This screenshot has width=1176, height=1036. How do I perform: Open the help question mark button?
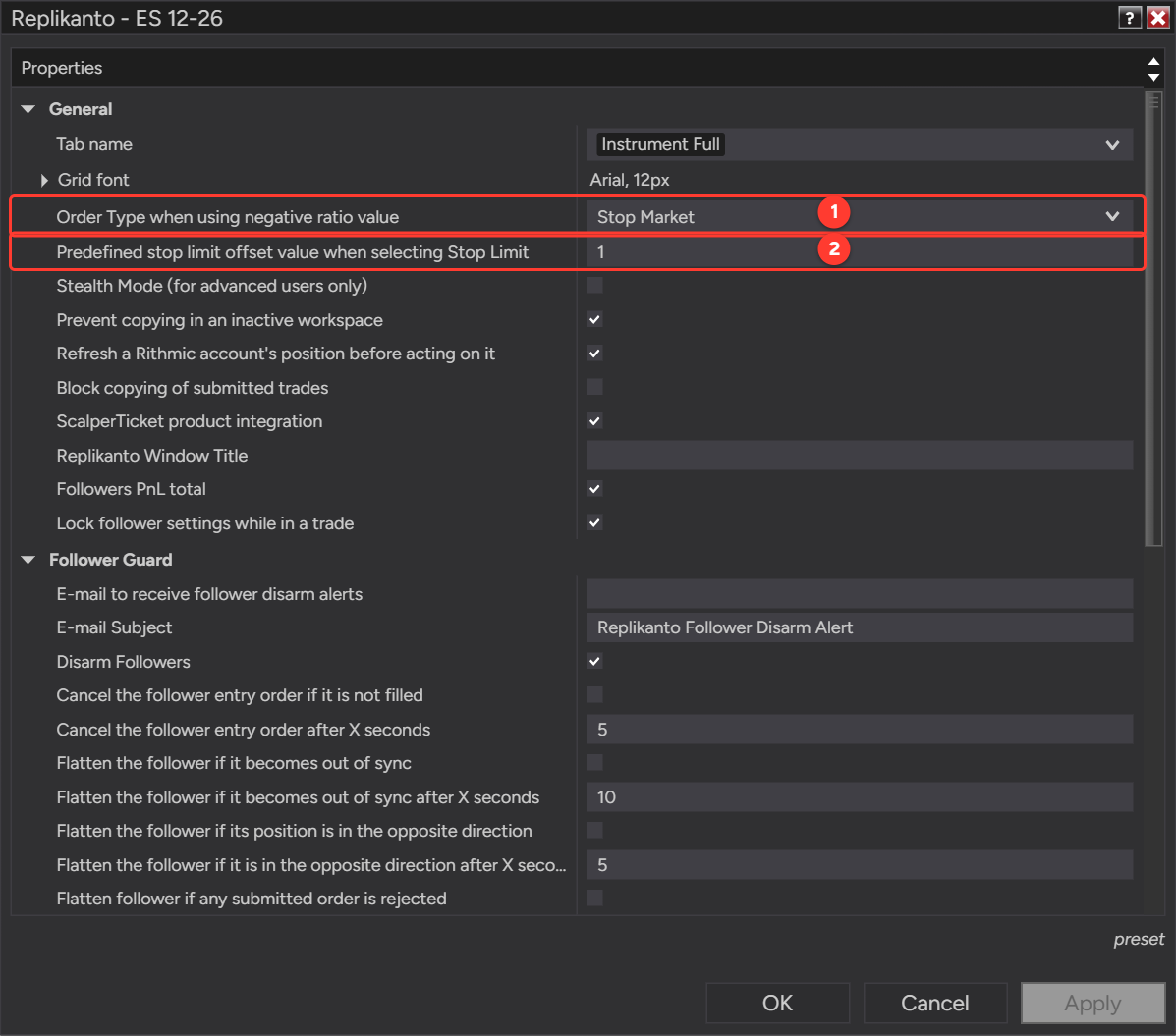coord(1130,18)
